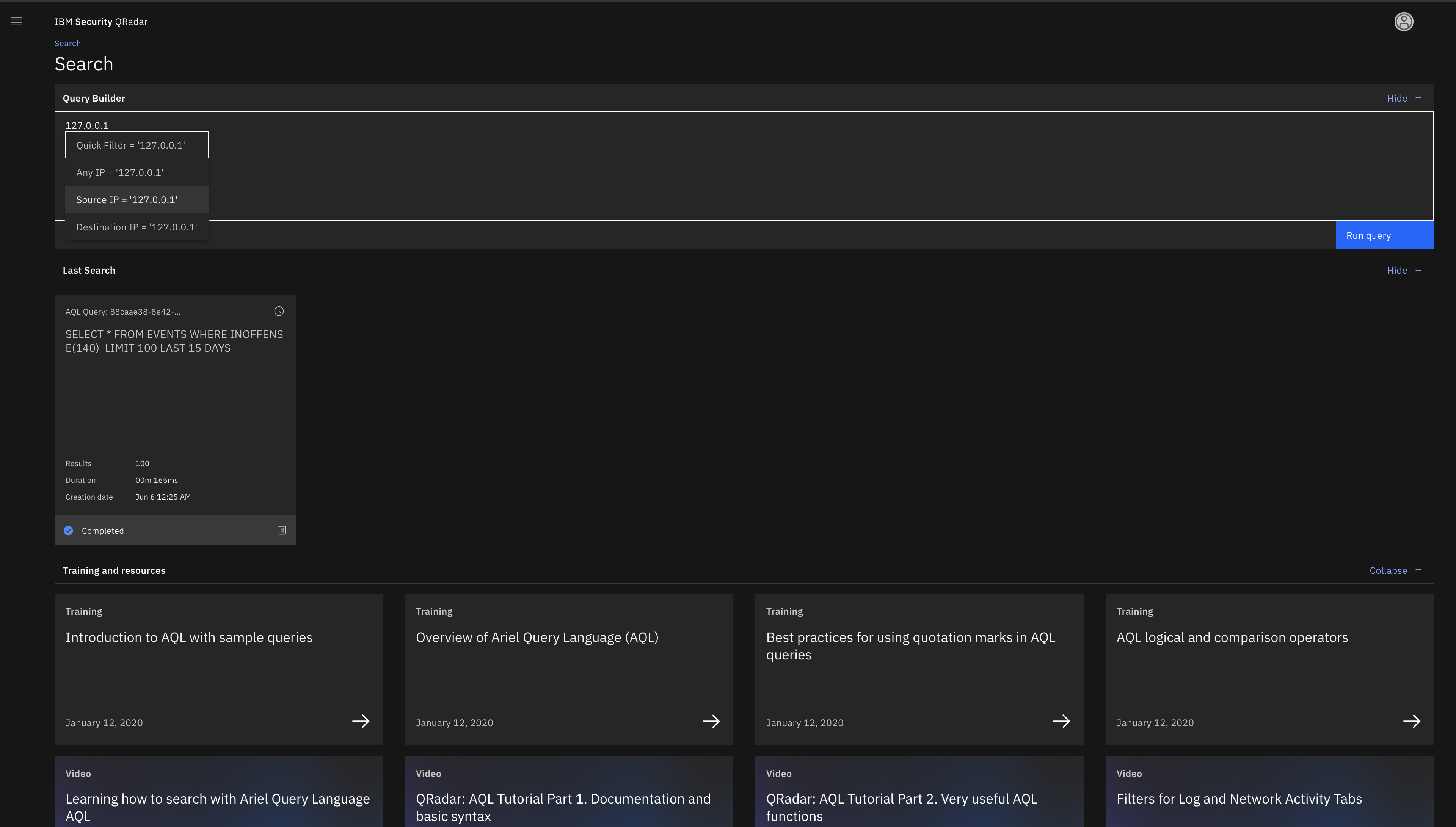Choose Destination IP = '127.0.0.1' option
Image resolution: width=1456 pixels, height=827 pixels.
(136, 227)
